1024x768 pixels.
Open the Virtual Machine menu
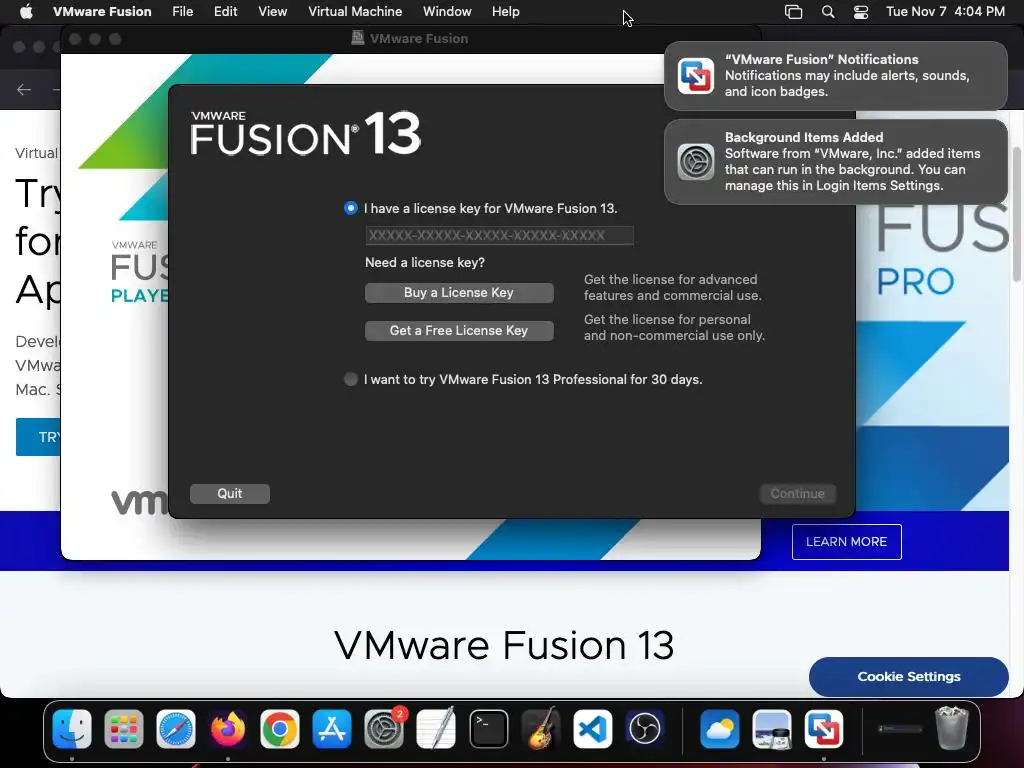[355, 12]
